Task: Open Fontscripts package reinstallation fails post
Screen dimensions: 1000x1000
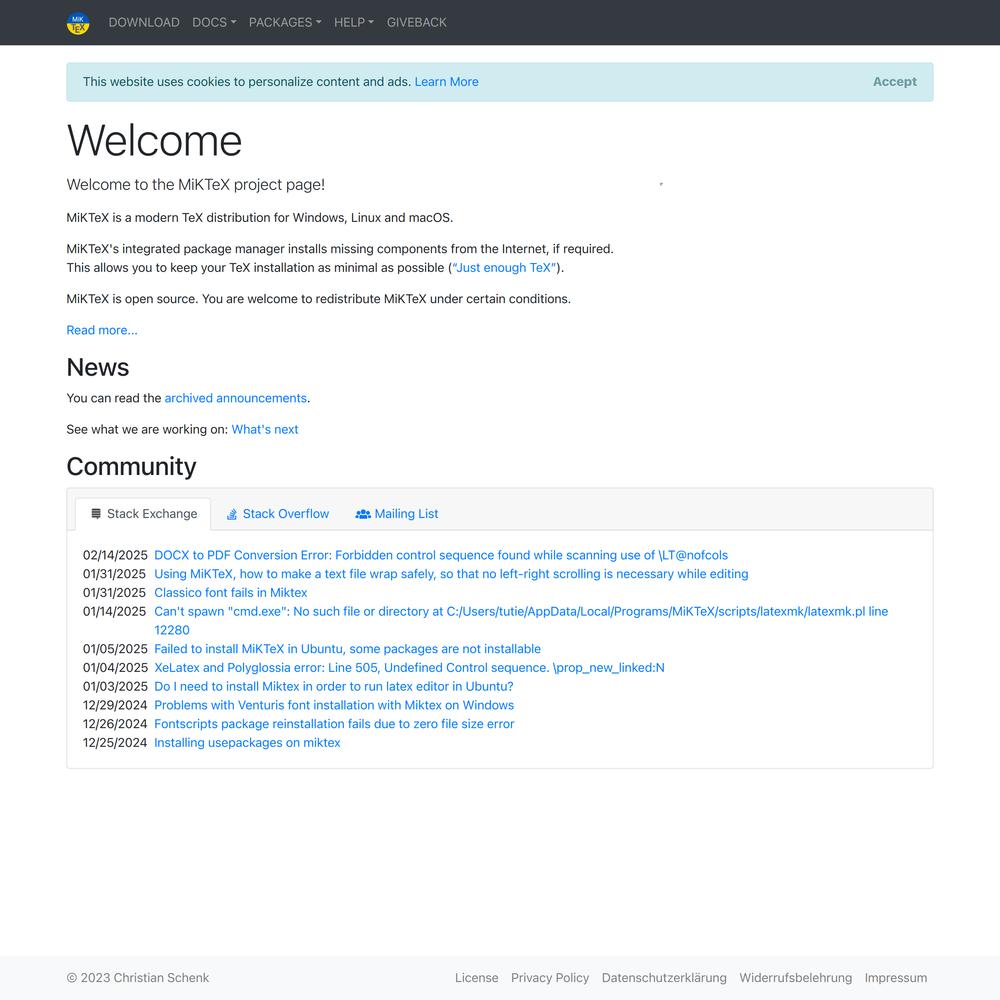Action: [334, 724]
